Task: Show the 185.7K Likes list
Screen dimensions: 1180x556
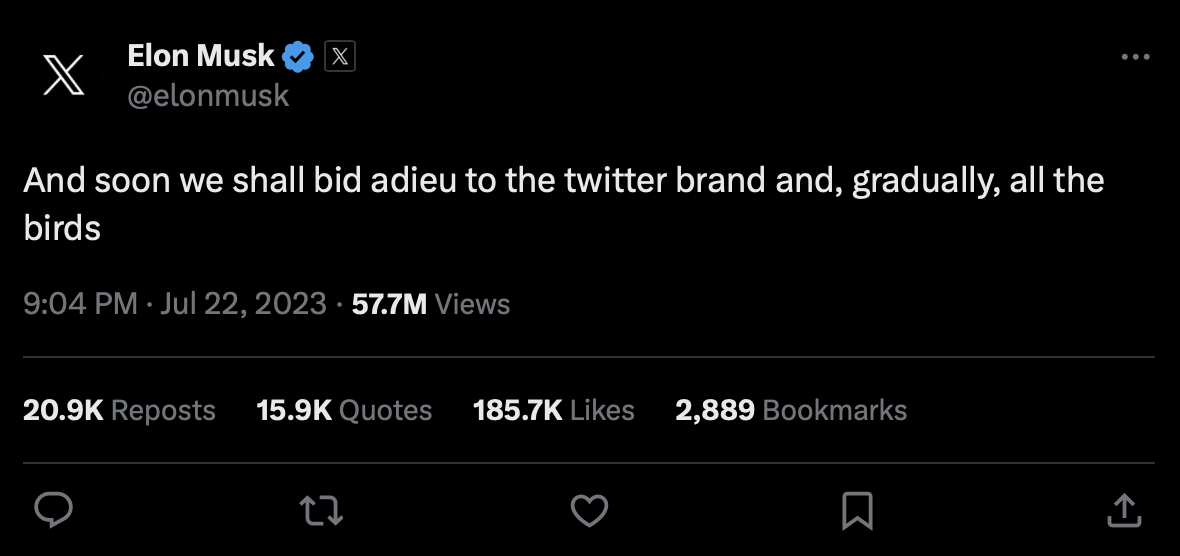Action: click(x=553, y=410)
